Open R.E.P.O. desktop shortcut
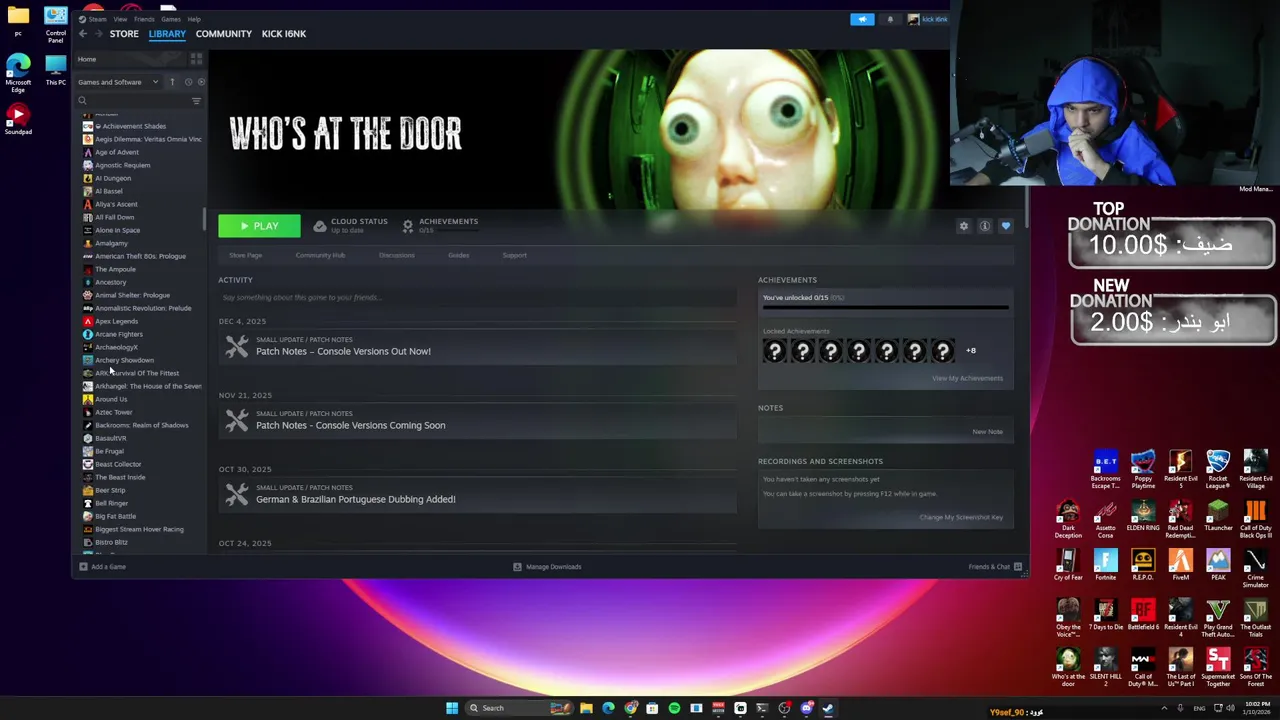Viewport: 1280px width, 720px height. click(1143, 565)
